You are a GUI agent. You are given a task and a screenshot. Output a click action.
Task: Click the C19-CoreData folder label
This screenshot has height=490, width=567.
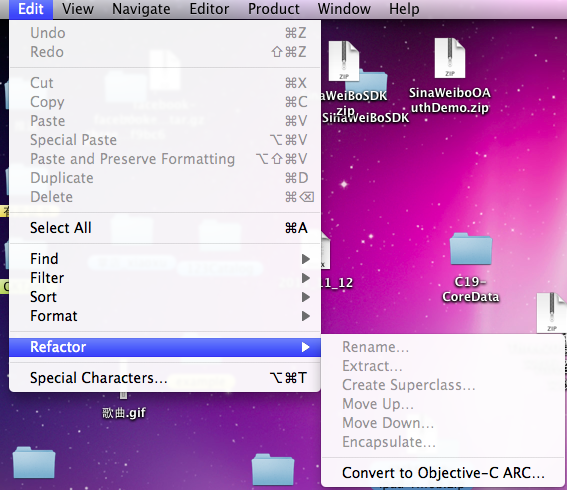470,289
